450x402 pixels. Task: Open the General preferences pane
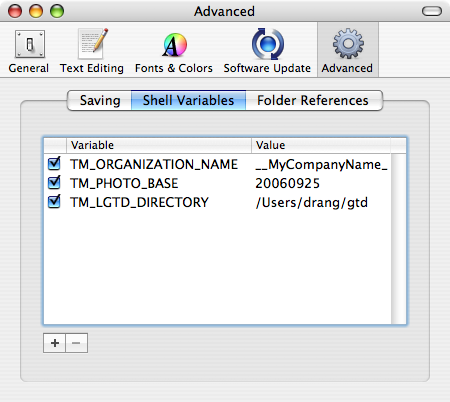(29, 51)
